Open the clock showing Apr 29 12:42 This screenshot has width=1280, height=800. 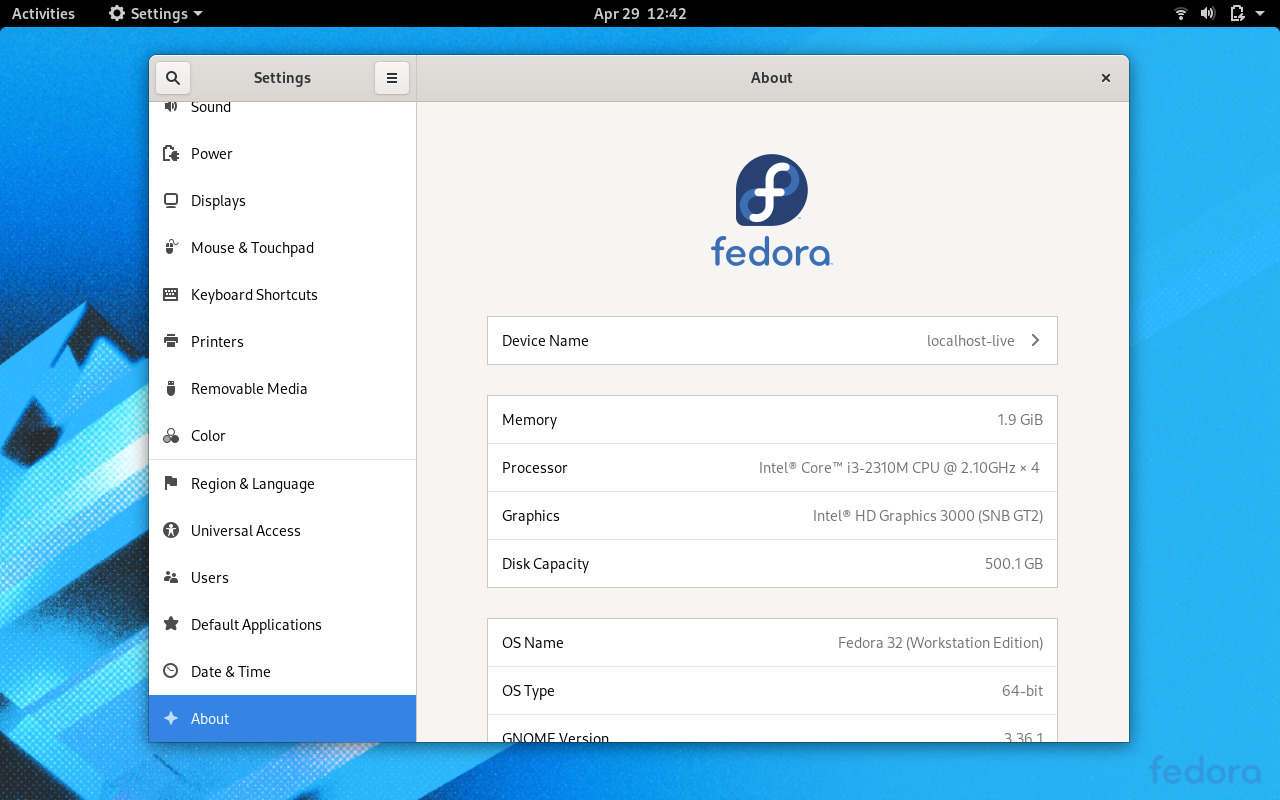(640, 14)
